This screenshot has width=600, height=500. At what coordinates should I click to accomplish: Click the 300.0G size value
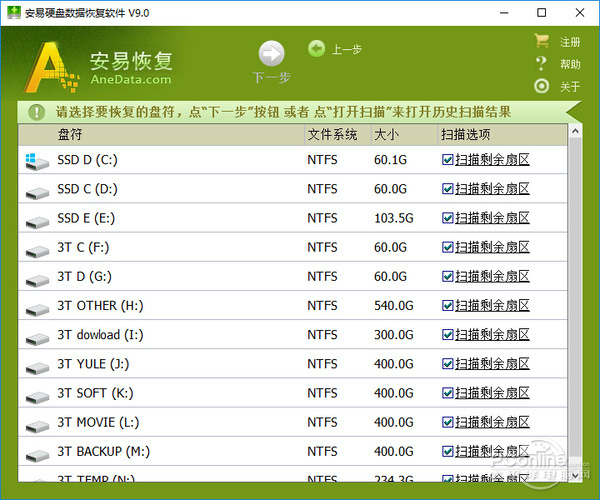coord(394,335)
